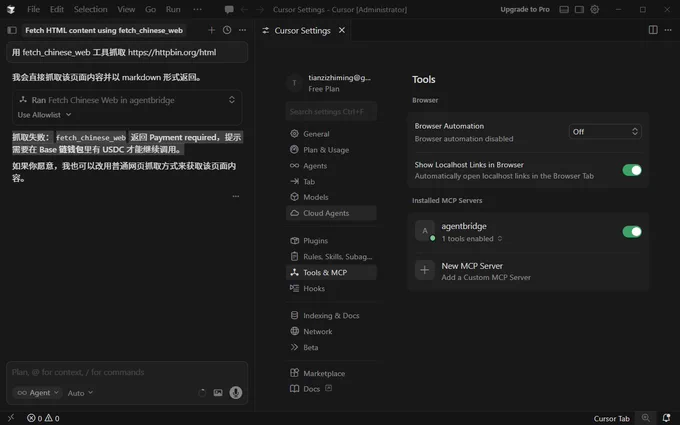This screenshot has width=680, height=425.
Task: Open the Agent mode selector
Action: tap(37, 392)
